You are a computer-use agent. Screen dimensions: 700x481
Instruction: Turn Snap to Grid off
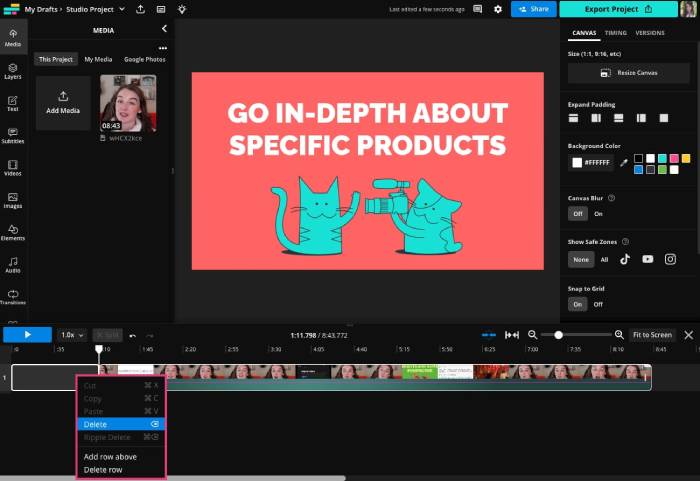coord(598,305)
